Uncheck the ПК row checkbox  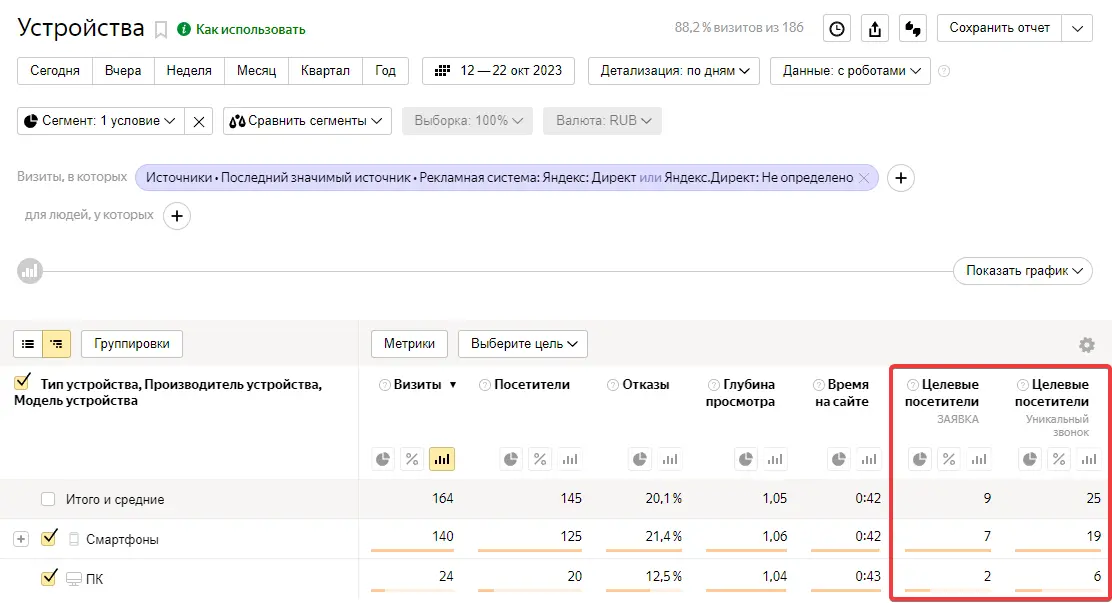click(48, 578)
